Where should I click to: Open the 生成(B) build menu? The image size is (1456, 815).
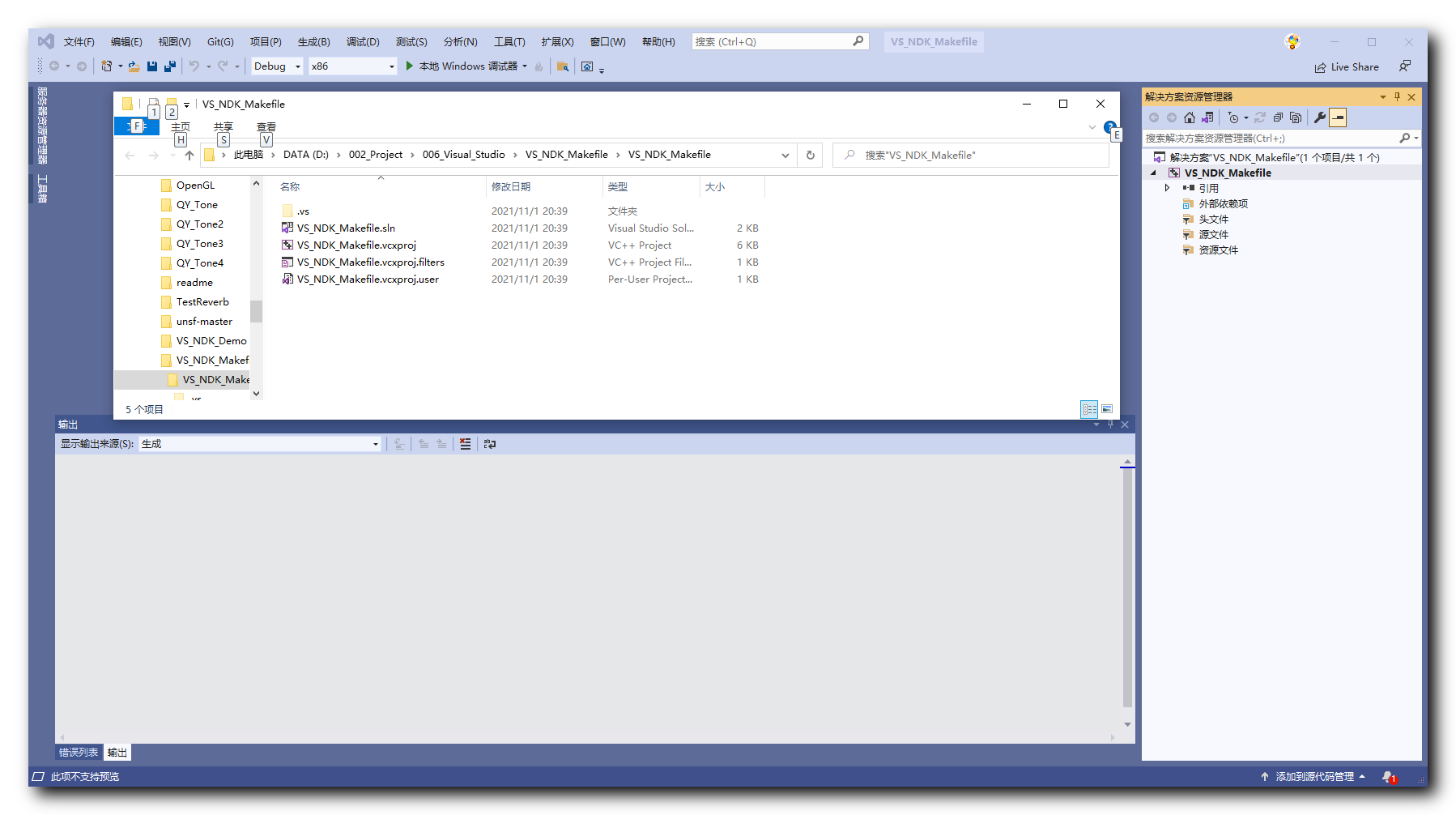[313, 42]
